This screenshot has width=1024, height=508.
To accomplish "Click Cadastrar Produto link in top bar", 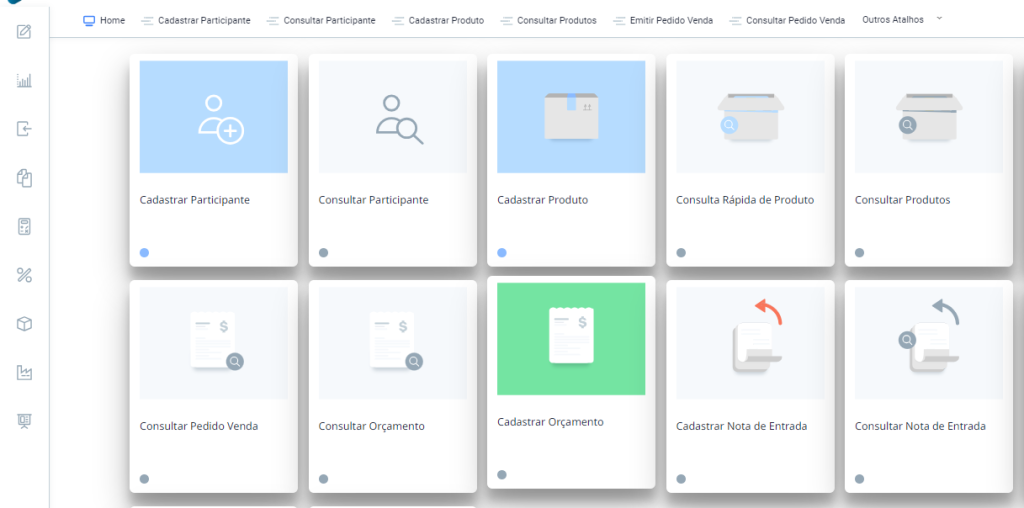I will [438, 20].
